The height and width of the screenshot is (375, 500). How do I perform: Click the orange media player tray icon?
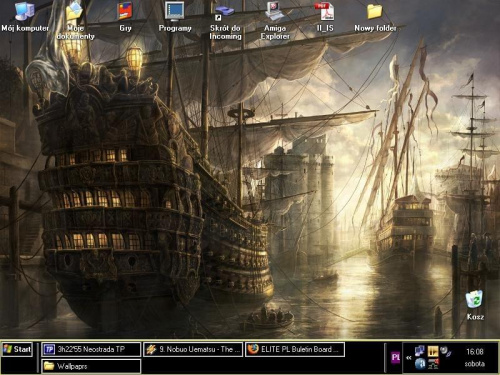click(x=433, y=351)
